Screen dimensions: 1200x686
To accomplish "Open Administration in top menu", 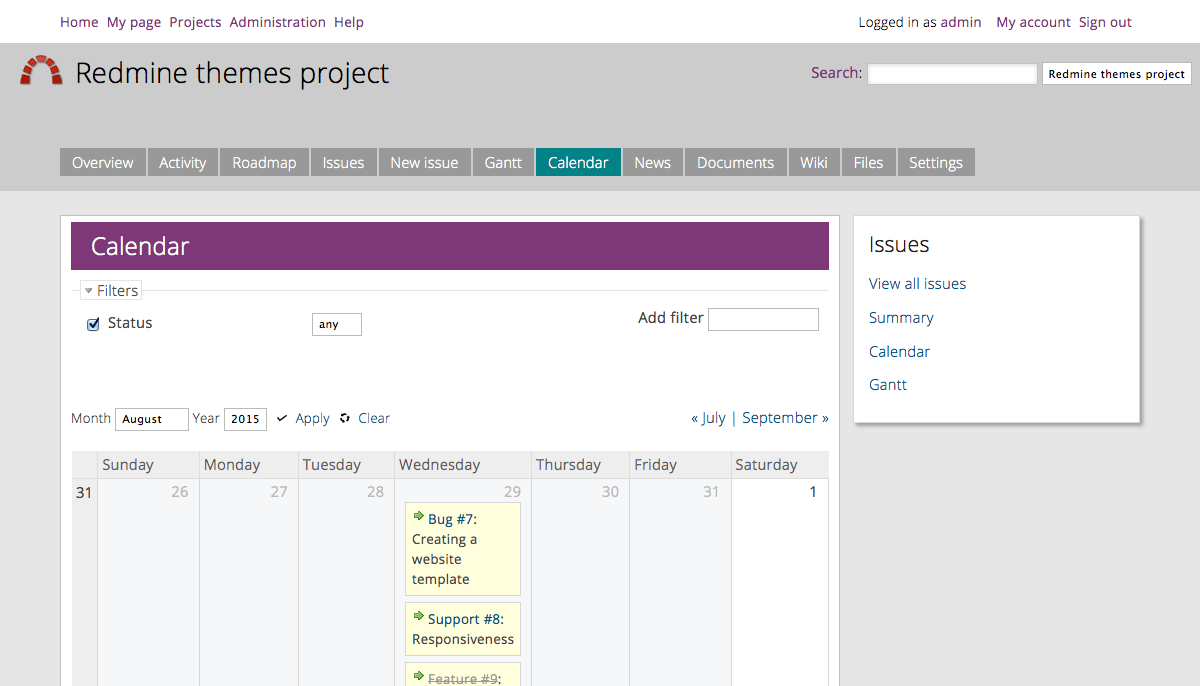I will coord(278,22).
